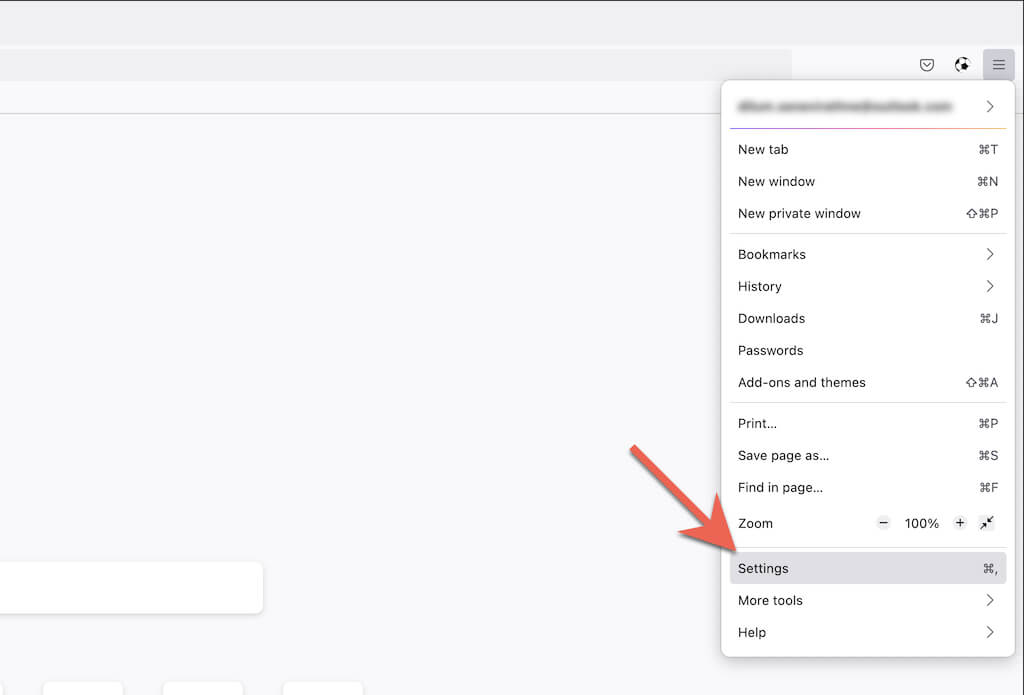The height and width of the screenshot is (695, 1024).
Task: Reset zoom by clicking 100%
Action: click(921, 523)
